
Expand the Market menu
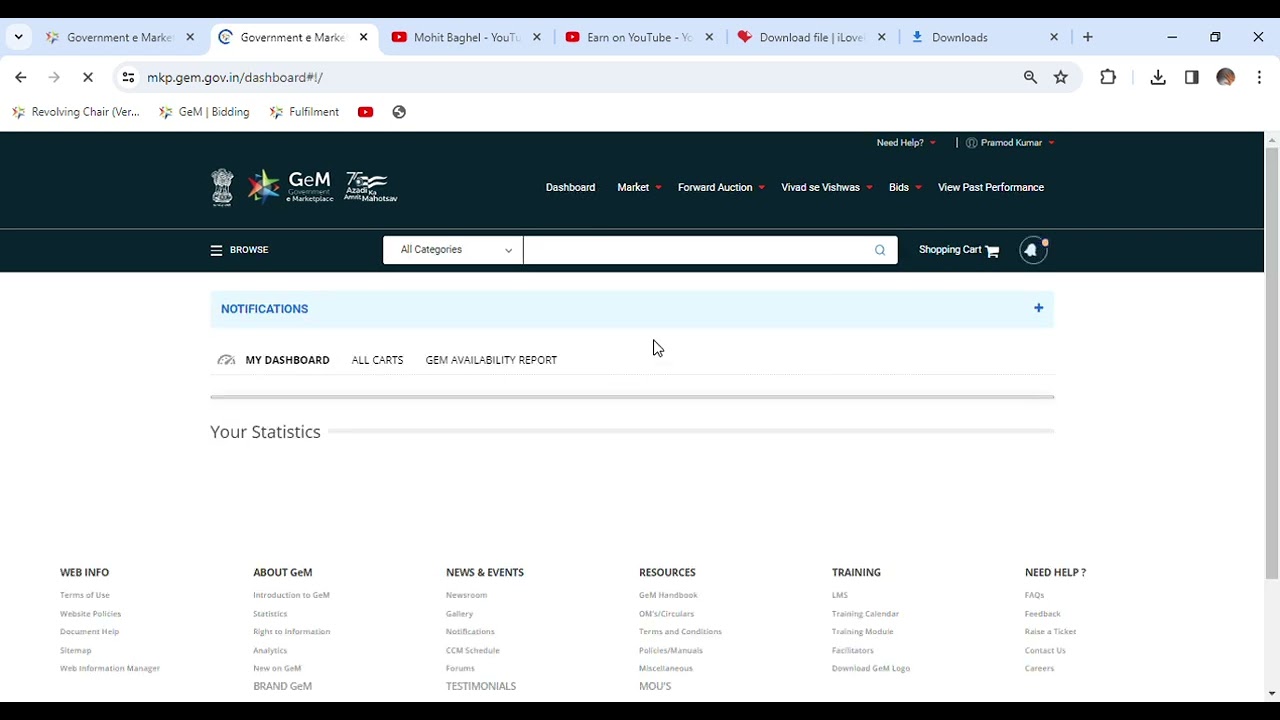[x=639, y=187]
